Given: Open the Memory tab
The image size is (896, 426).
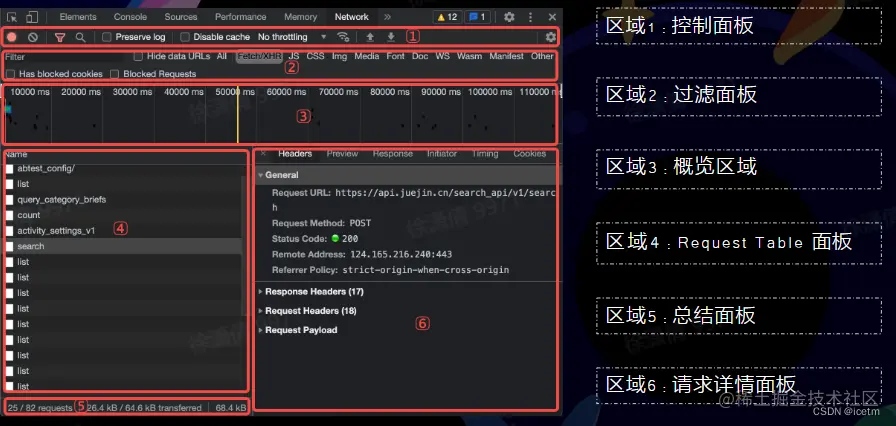Looking at the screenshot, I should tap(301, 17).
